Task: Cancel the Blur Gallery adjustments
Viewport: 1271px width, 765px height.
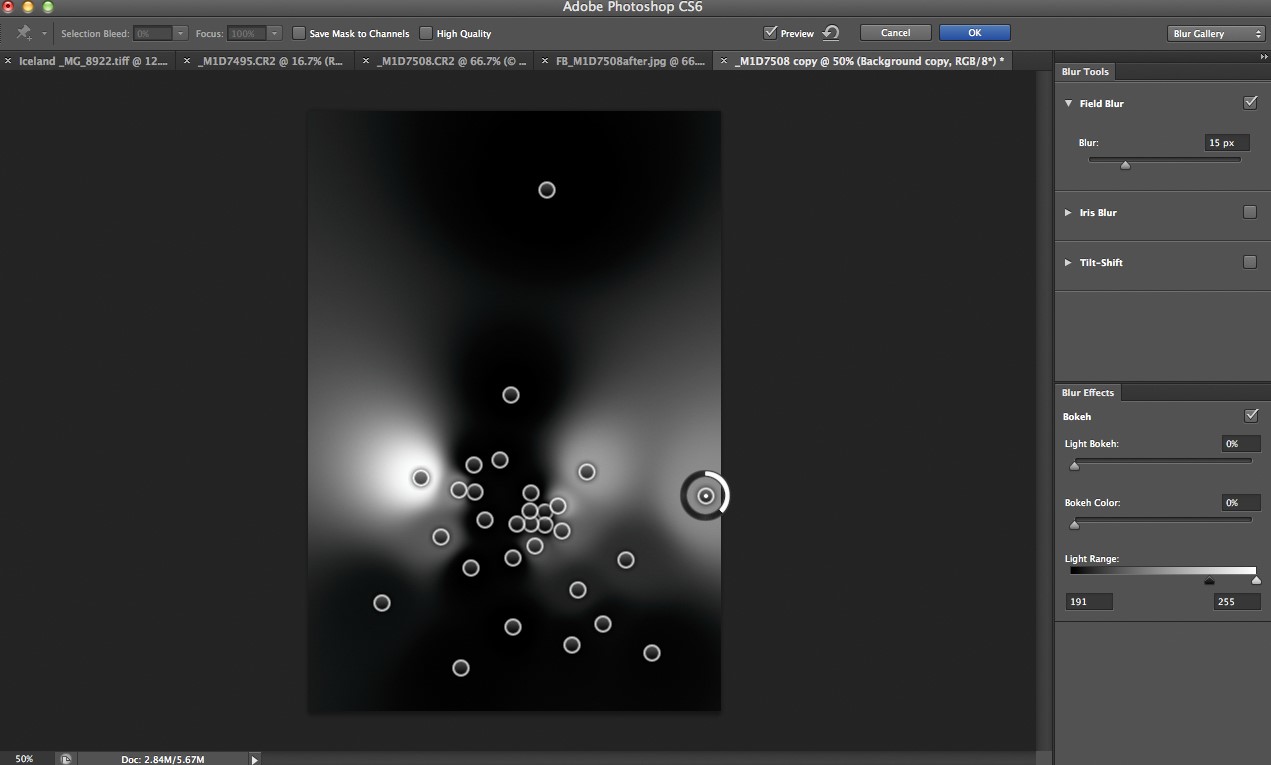Action: point(895,32)
